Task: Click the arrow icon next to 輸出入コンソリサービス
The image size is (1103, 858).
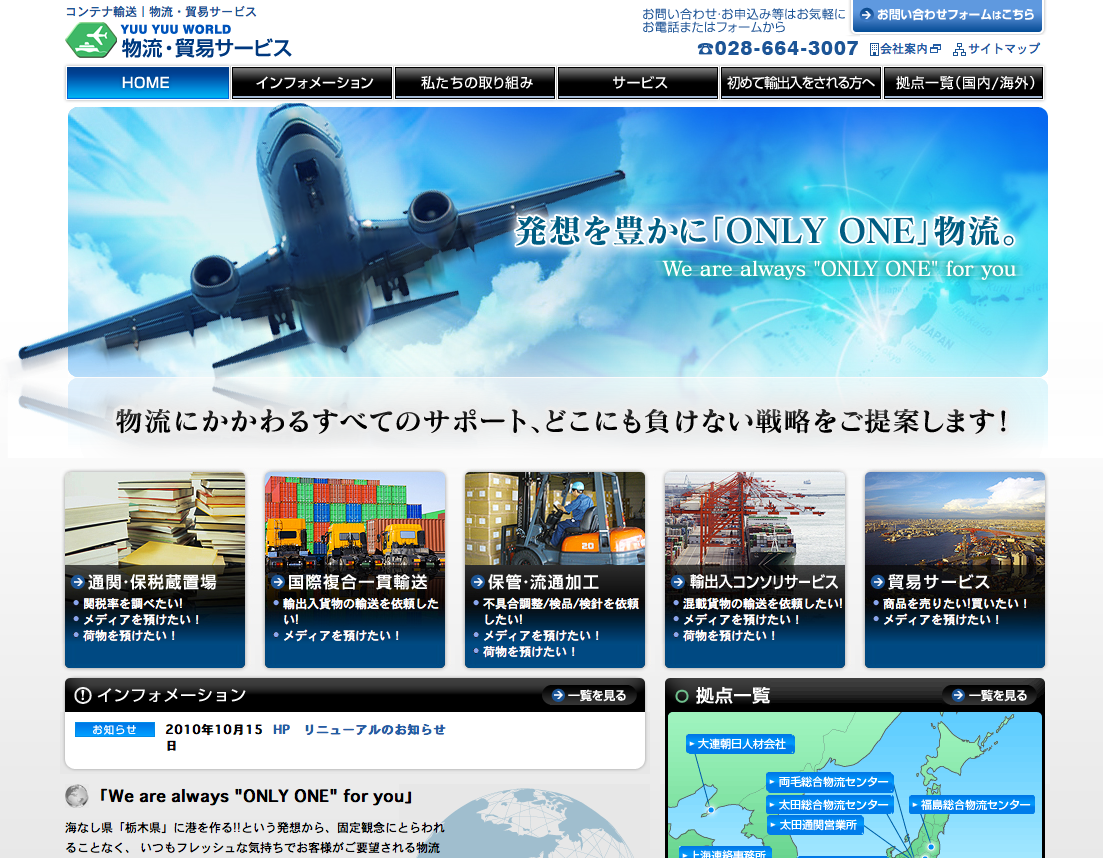Action: [678, 582]
